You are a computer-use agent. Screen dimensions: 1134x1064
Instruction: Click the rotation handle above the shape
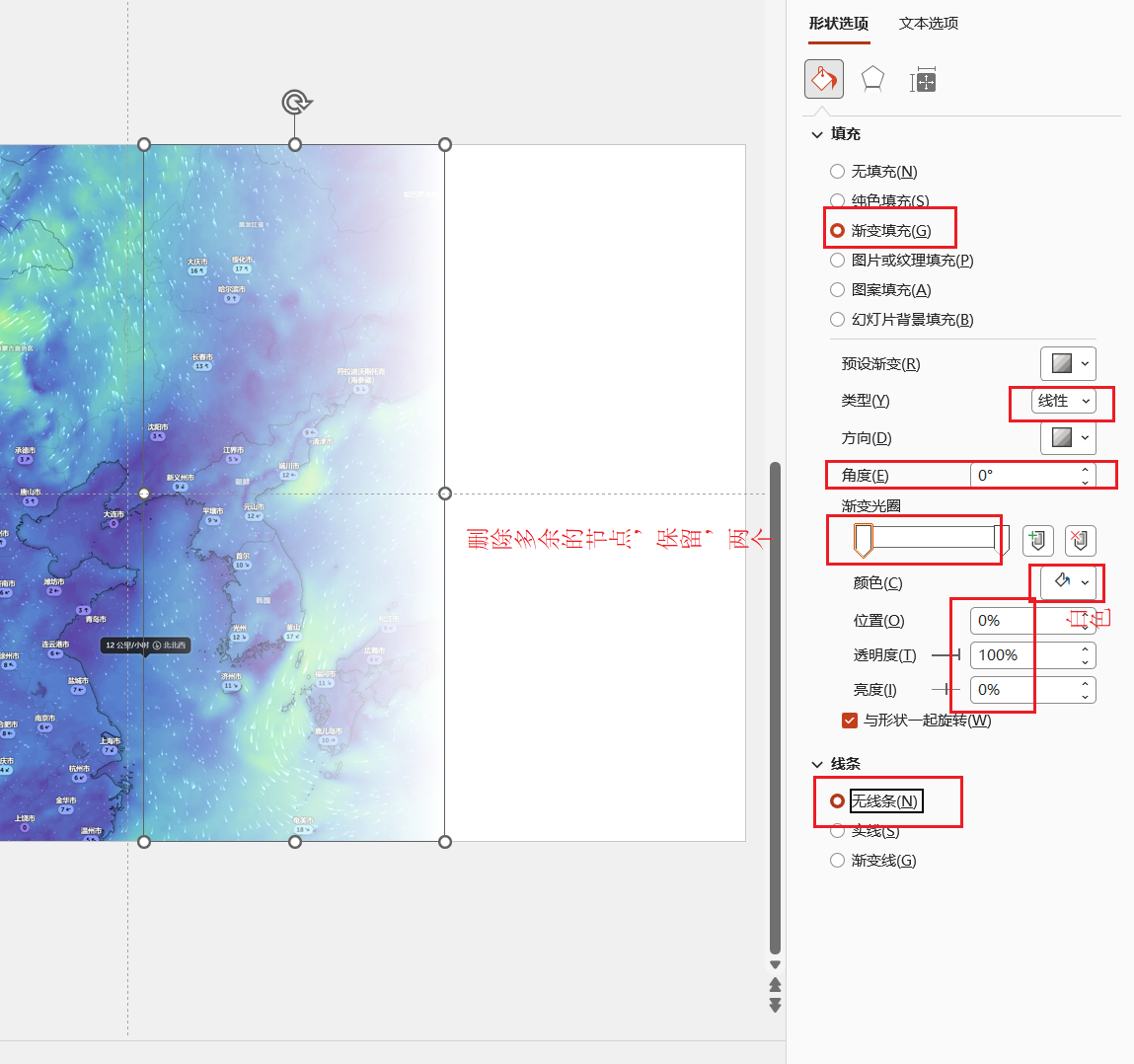[295, 102]
